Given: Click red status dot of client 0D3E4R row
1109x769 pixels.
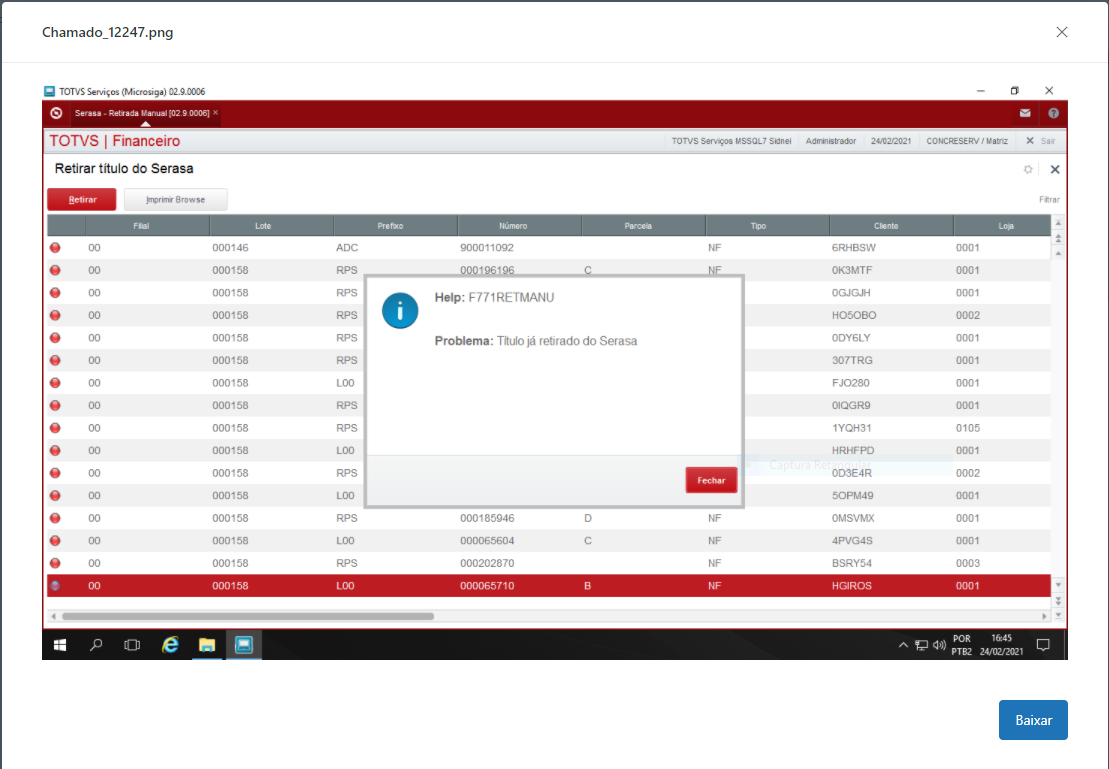Looking at the screenshot, I should tap(55, 473).
